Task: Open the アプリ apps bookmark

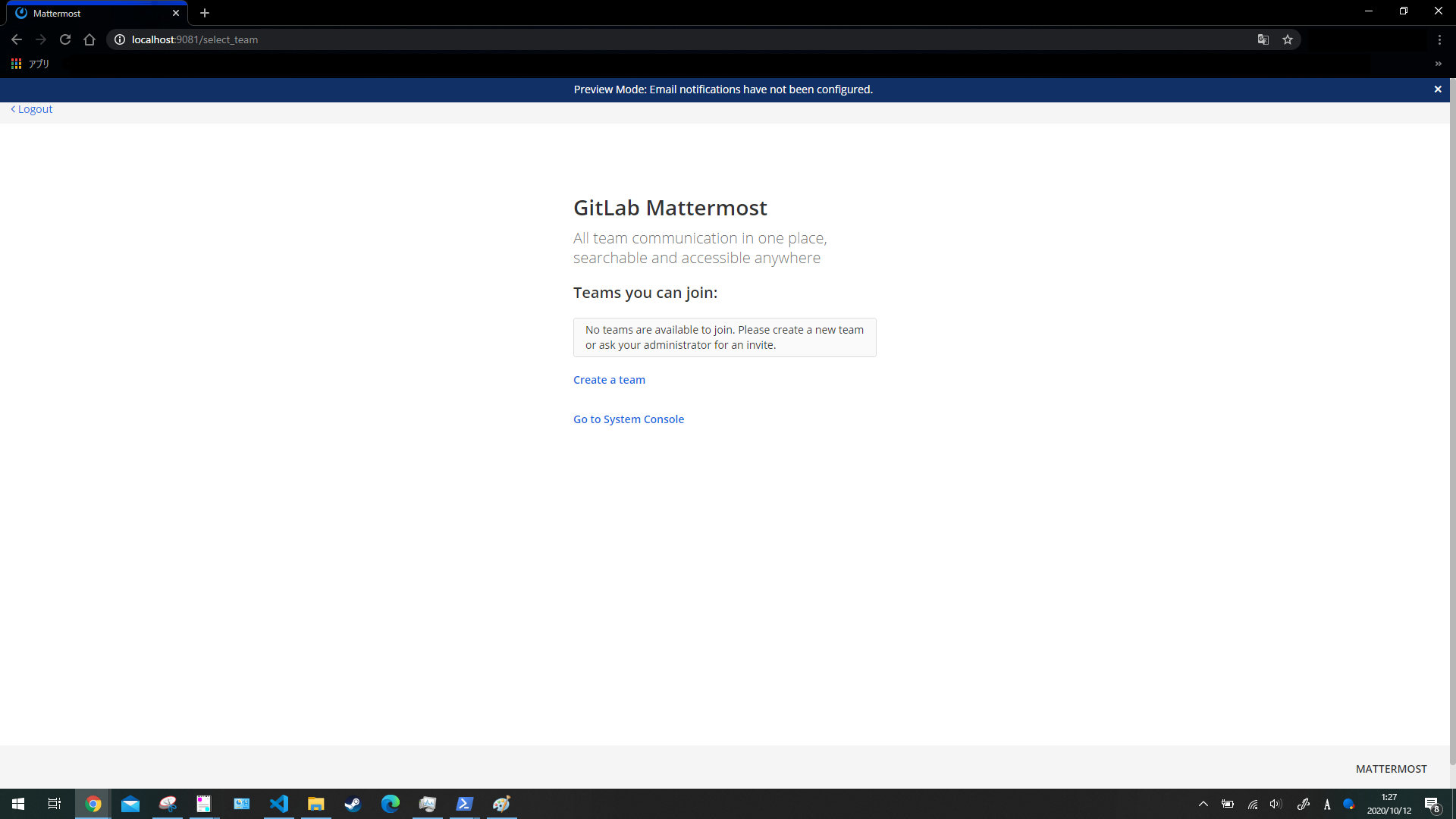Action: (x=30, y=64)
